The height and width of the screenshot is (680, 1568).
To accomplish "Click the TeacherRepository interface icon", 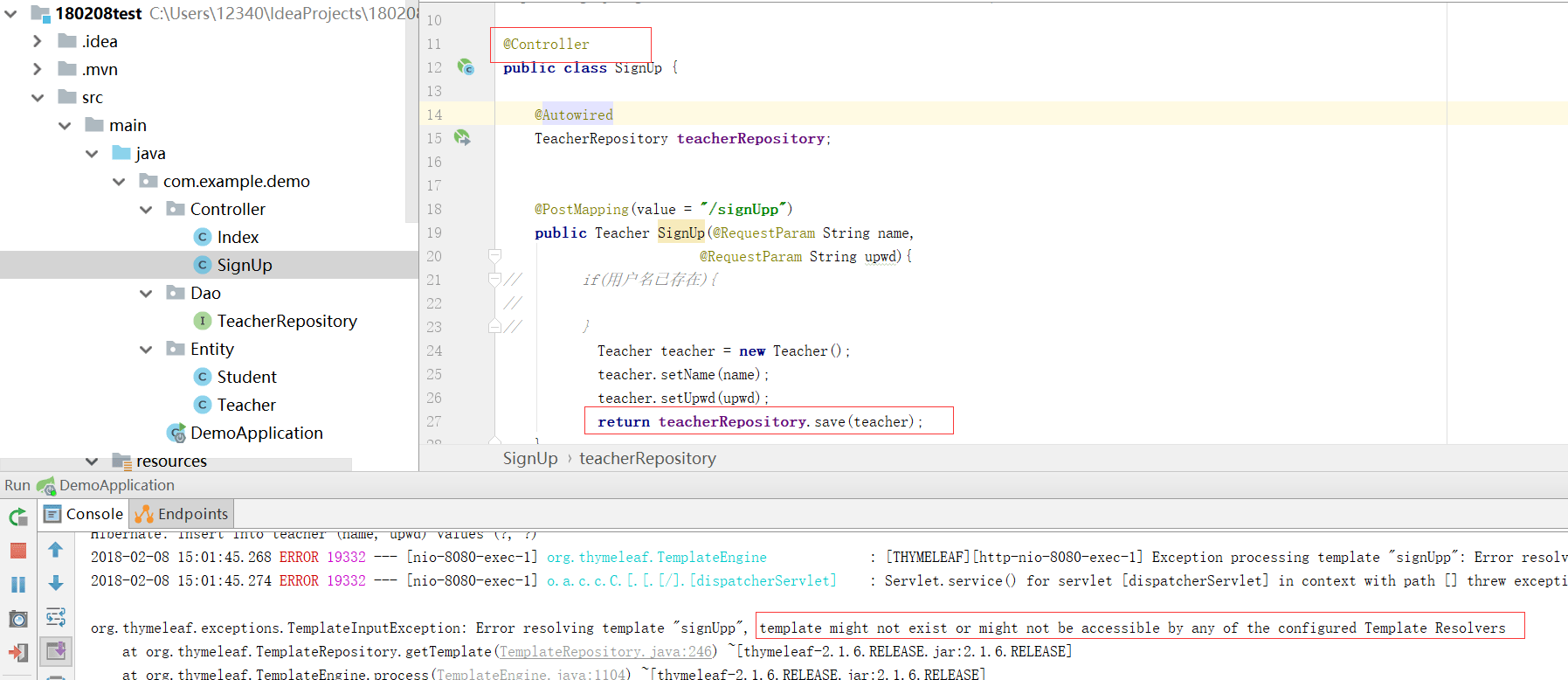I will pyautogui.click(x=203, y=321).
